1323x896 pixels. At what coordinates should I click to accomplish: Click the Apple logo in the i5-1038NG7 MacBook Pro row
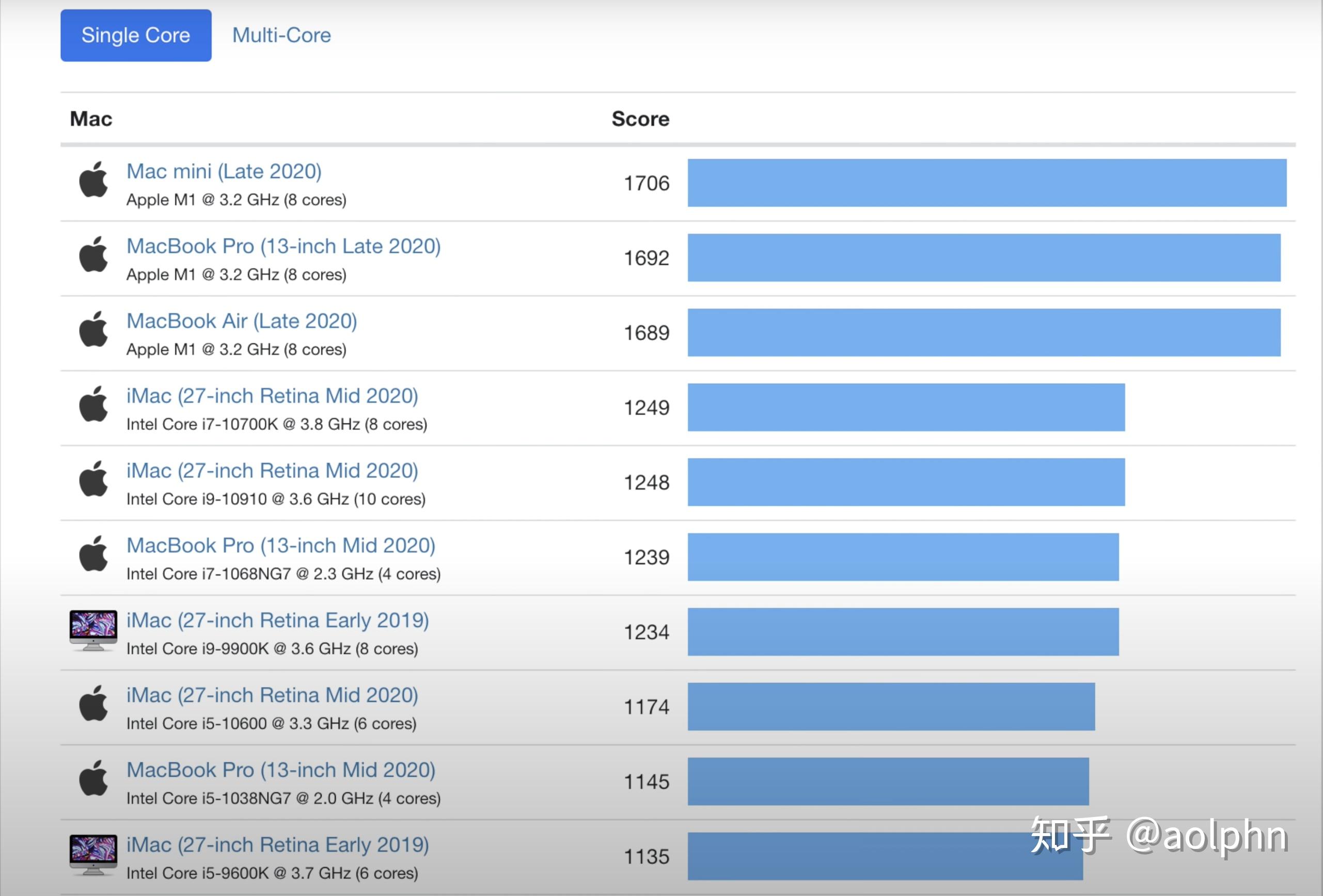click(93, 778)
